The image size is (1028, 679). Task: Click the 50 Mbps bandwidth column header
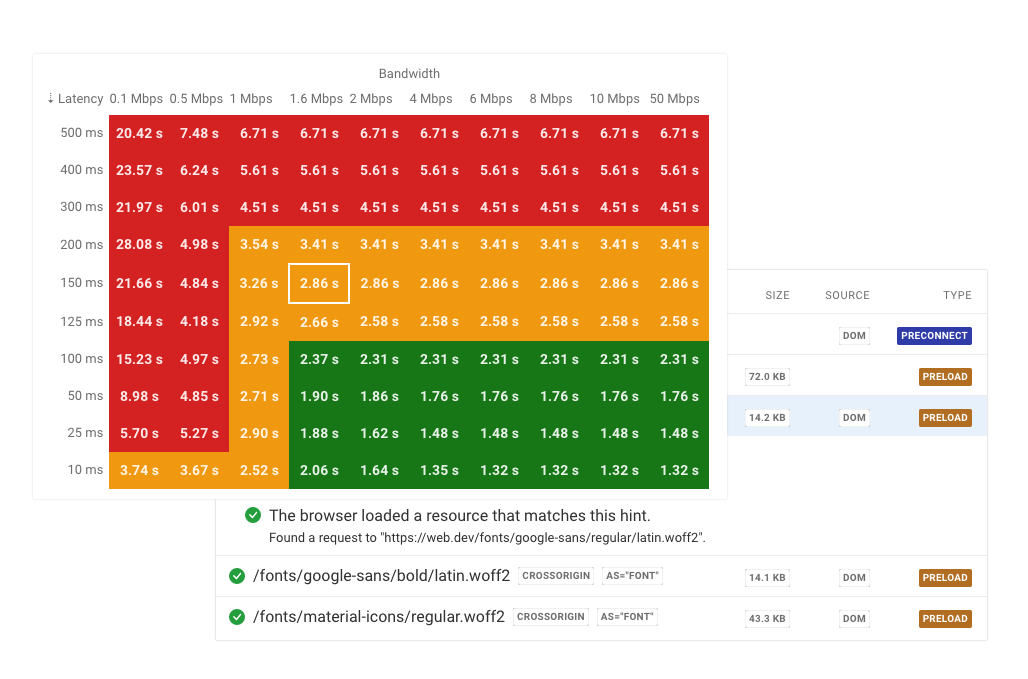coord(674,99)
